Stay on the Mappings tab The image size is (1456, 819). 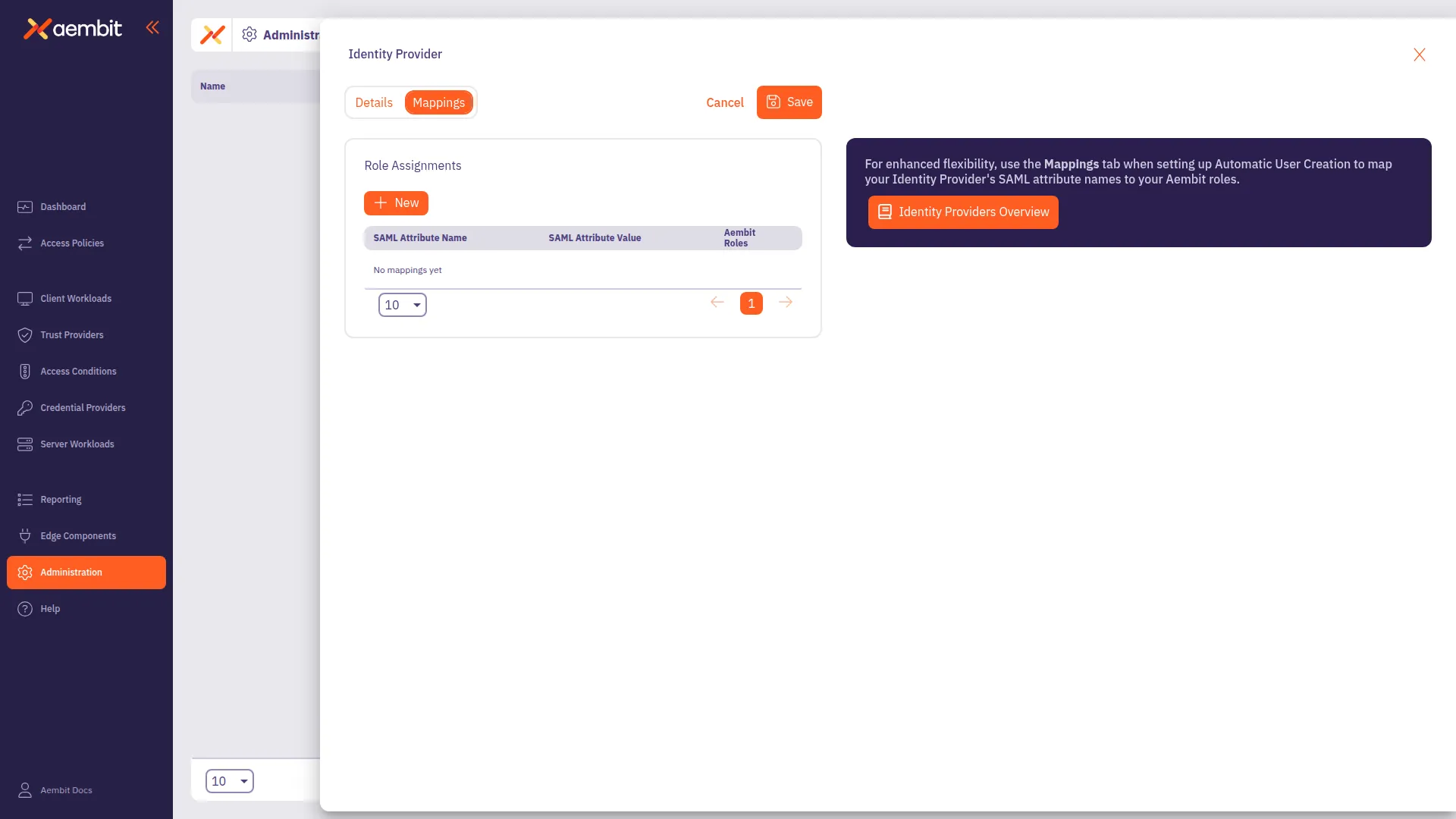coord(439,102)
